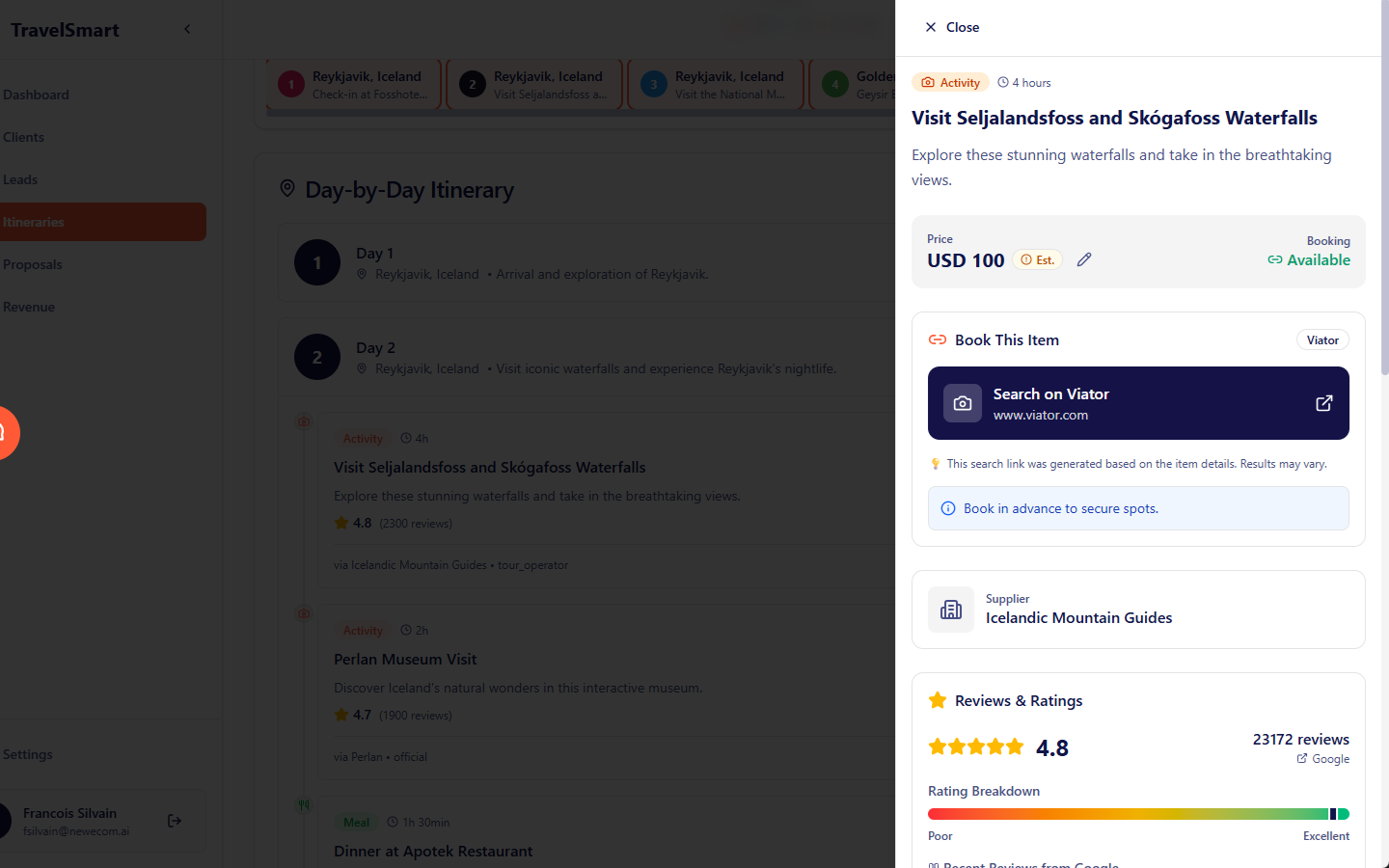Select the National Museum stop card
This screenshot has width=1389, height=868.
(716, 85)
